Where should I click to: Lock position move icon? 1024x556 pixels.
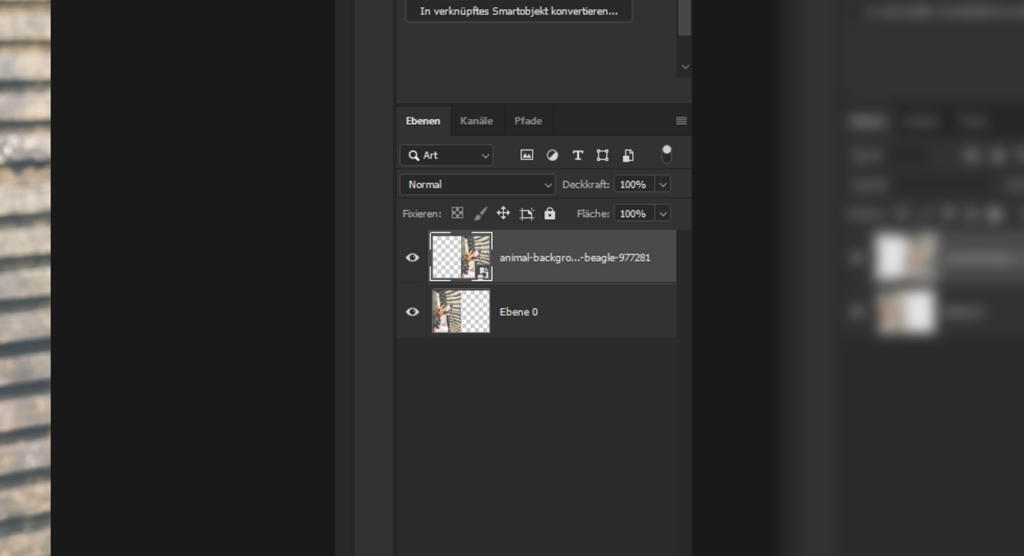503,213
